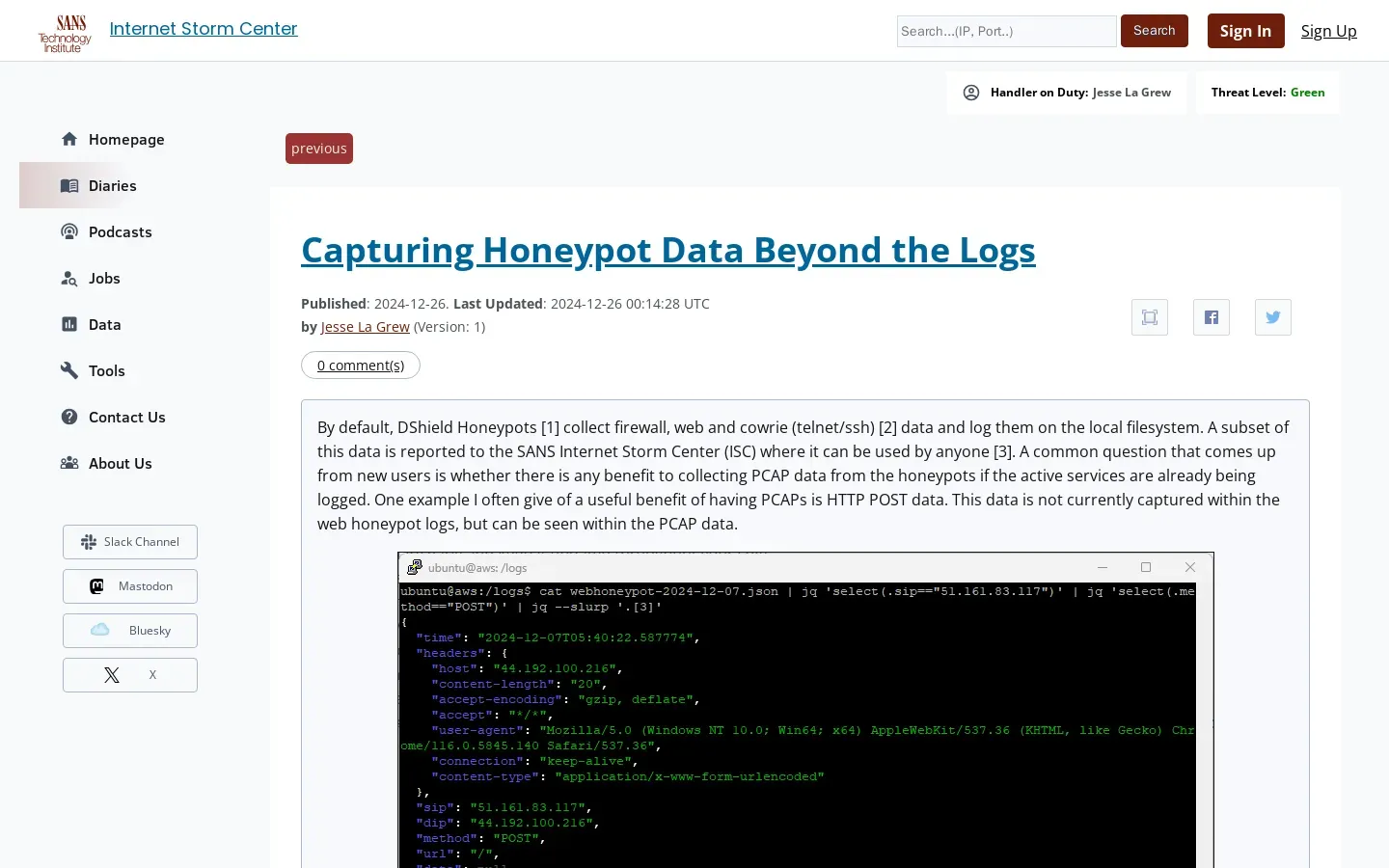
Task: Open the Data menu item
Action: pos(105,324)
